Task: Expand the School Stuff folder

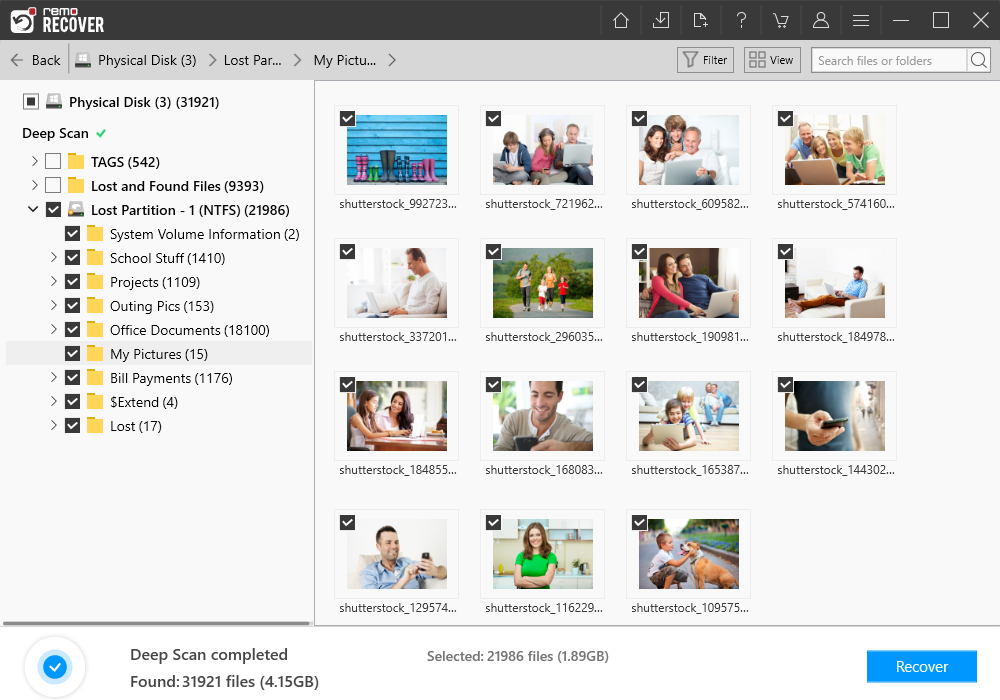Action: click(x=54, y=258)
